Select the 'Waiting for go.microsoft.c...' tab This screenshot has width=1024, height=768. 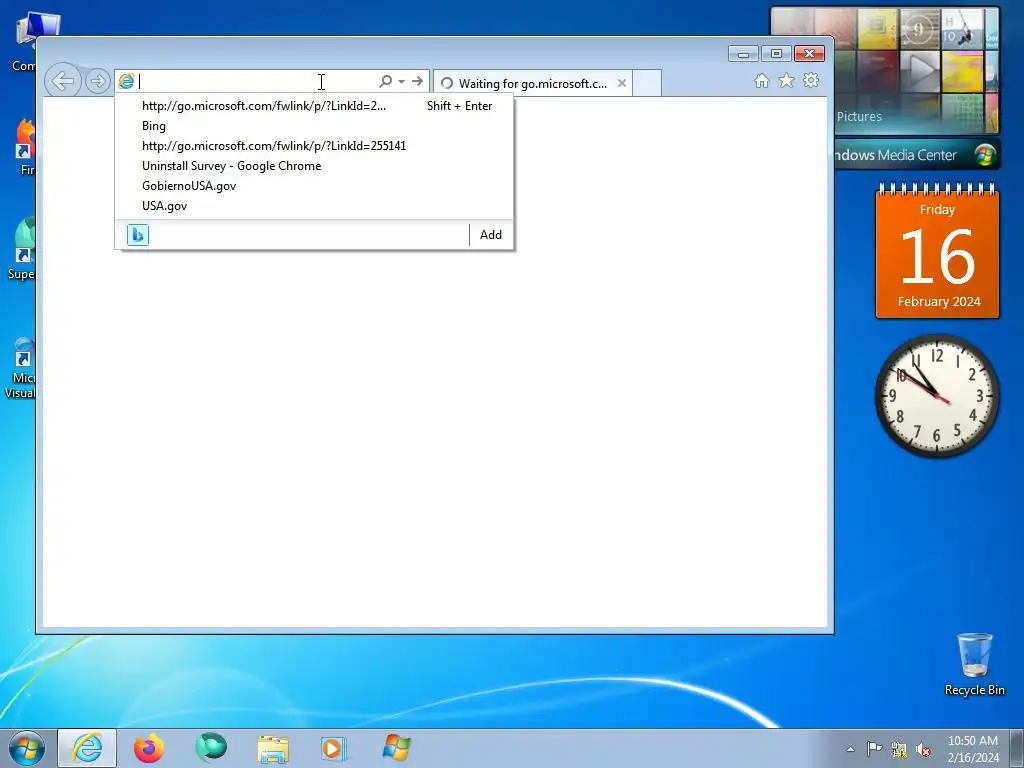tap(533, 84)
